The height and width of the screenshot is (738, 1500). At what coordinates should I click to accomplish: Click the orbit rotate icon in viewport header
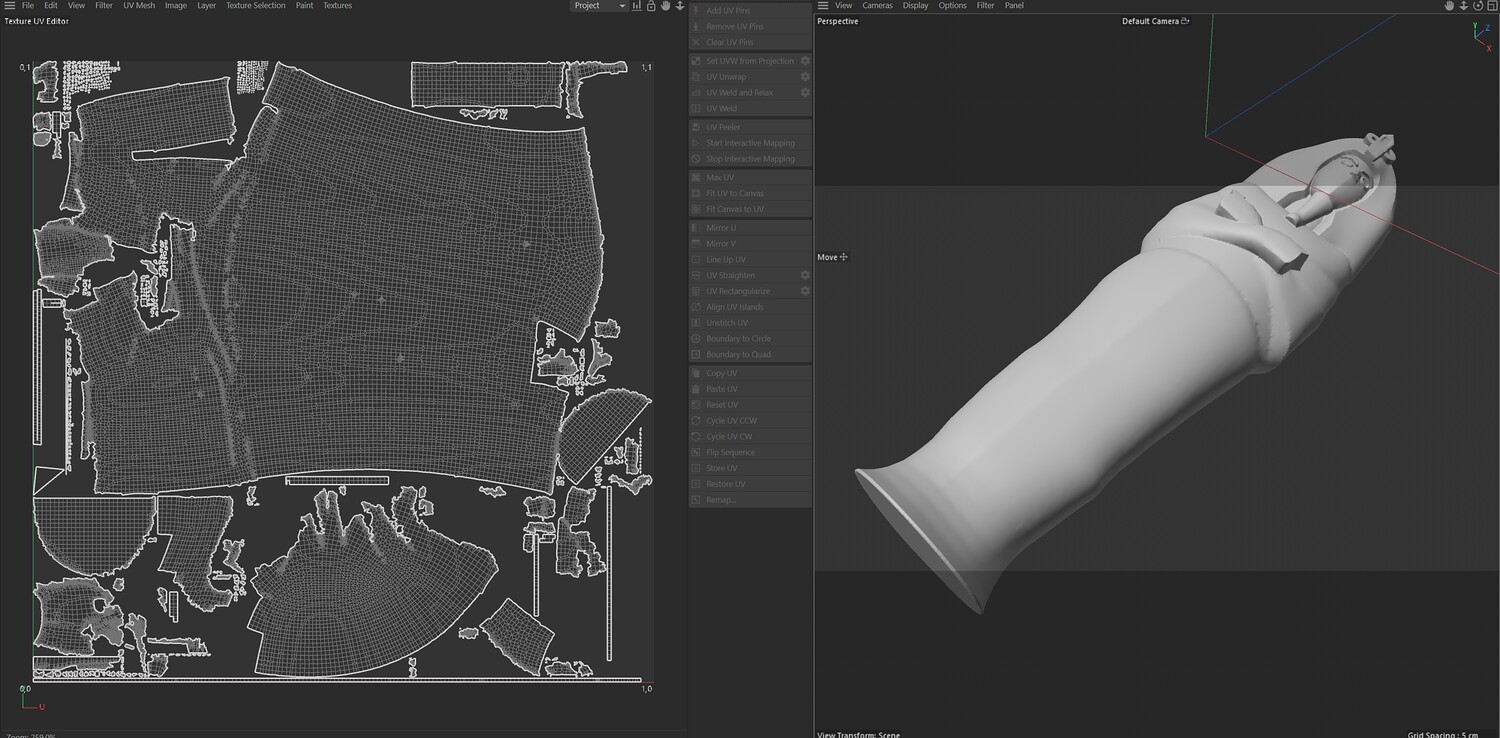[x=1477, y=6]
